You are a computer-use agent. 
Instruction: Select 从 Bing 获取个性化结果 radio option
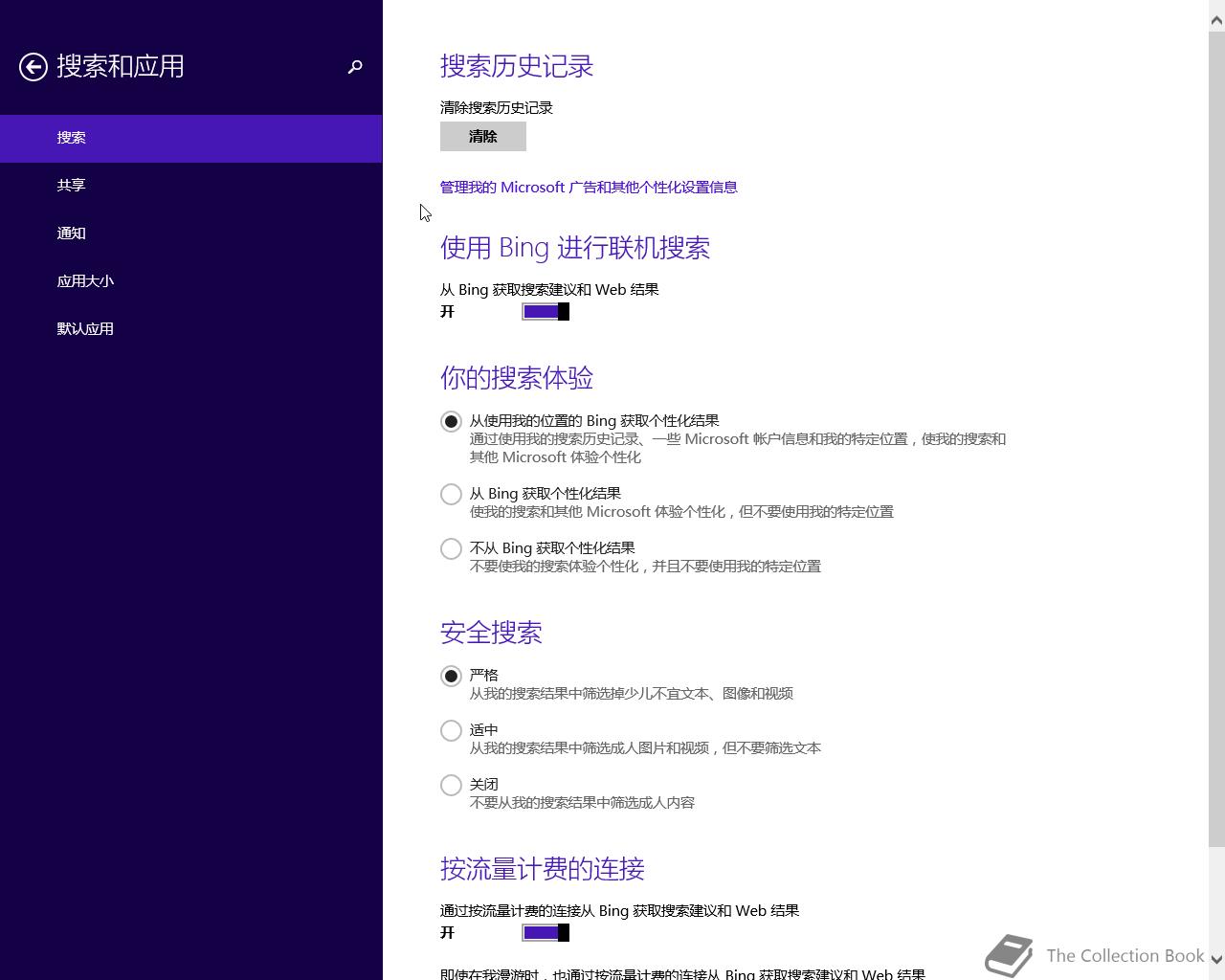(x=451, y=495)
